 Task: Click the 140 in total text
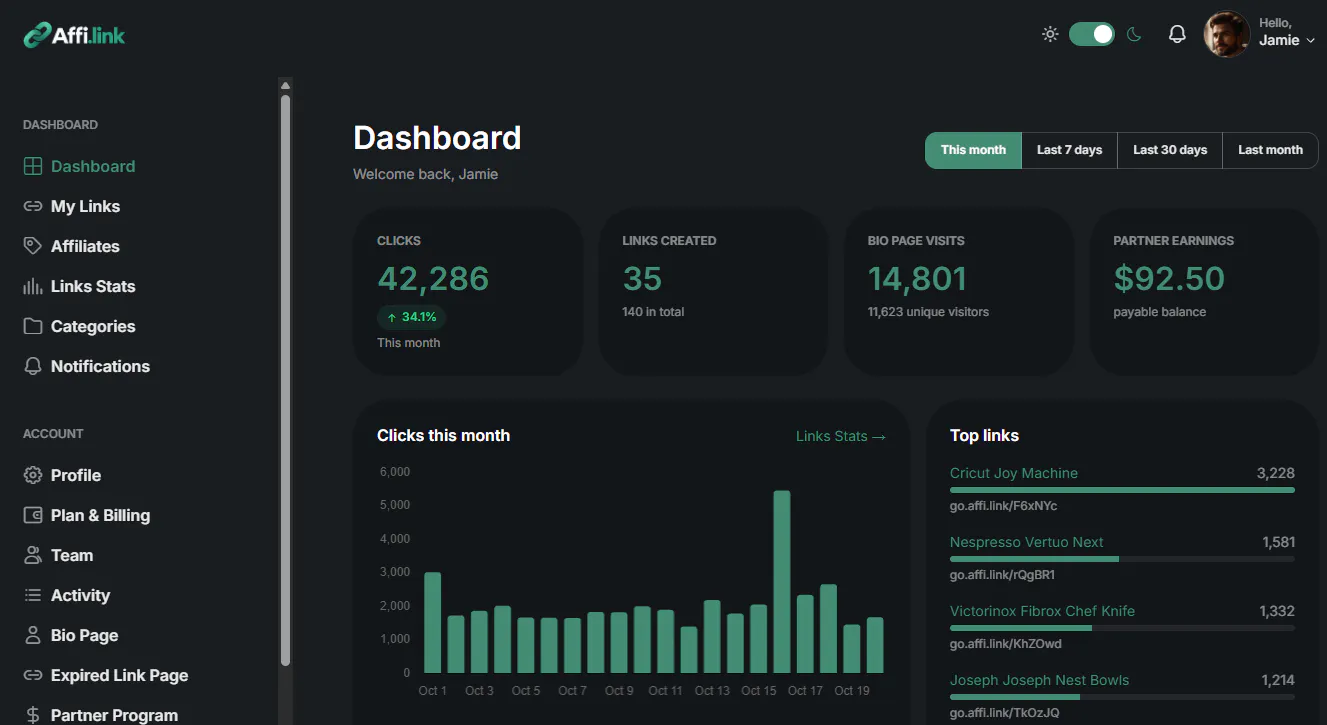pyautogui.click(x=653, y=312)
